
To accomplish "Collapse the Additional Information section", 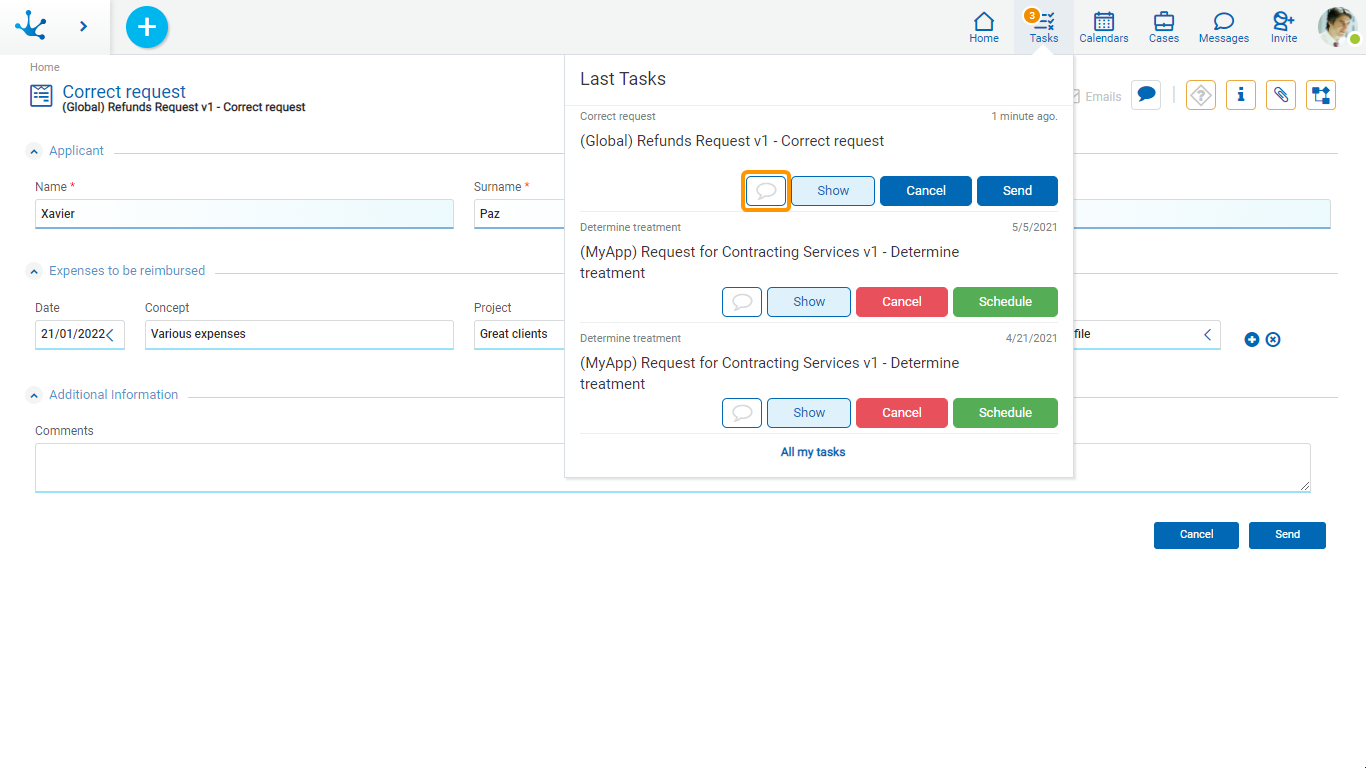I will click(x=35, y=395).
